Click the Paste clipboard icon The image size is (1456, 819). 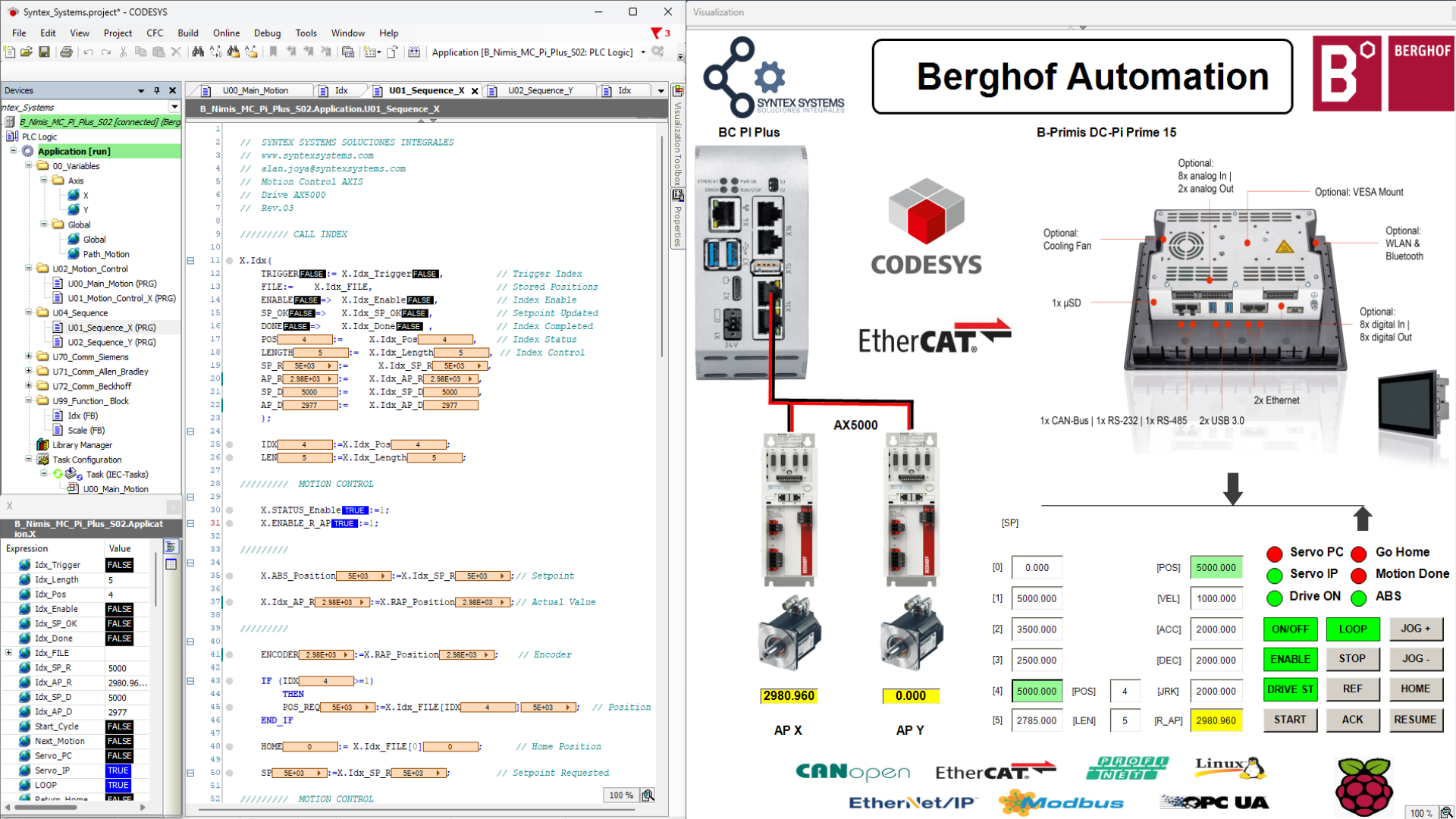coord(158,52)
